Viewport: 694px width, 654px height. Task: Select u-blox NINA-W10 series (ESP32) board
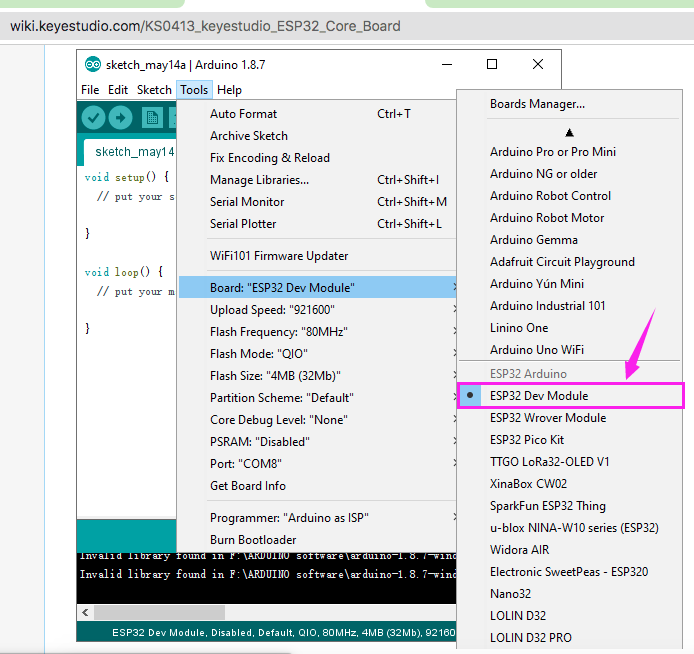(x=571, y=528)
